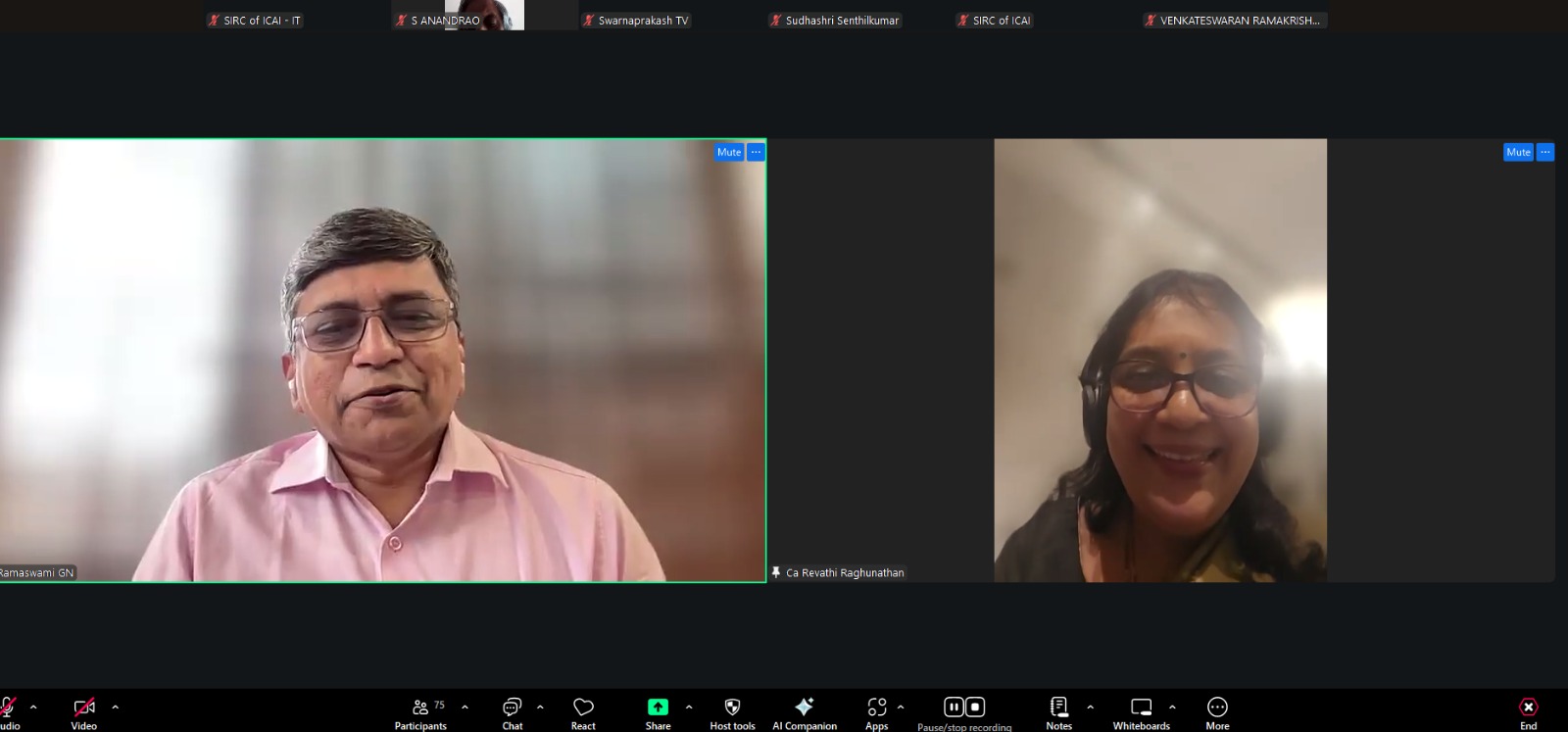Pause the meeting recording

coord(954,707)
